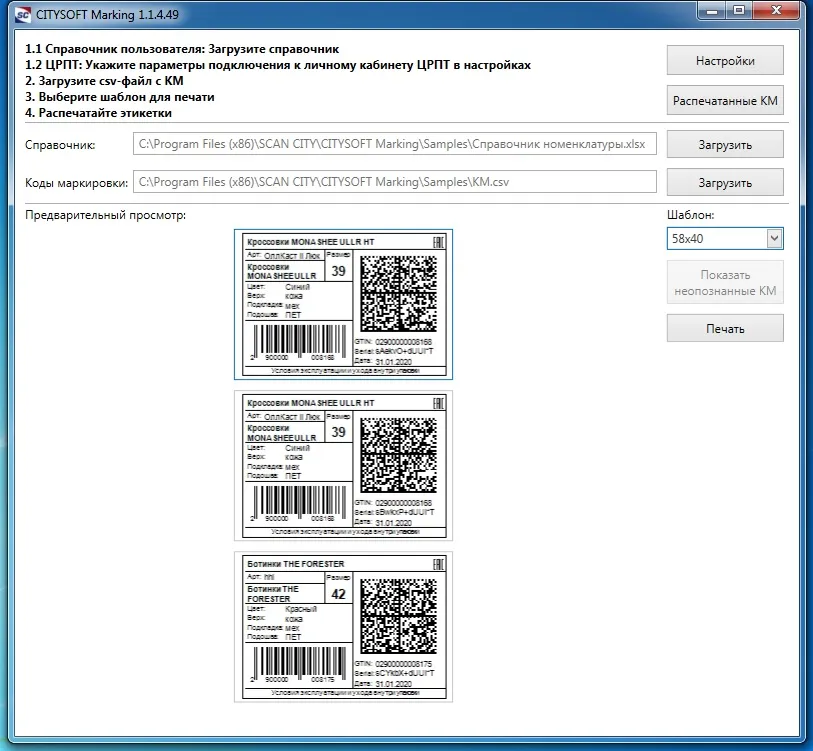Click line 1.2 ЦРПТ instruction text
Screen dimensions: 813x751
[278, 65]
